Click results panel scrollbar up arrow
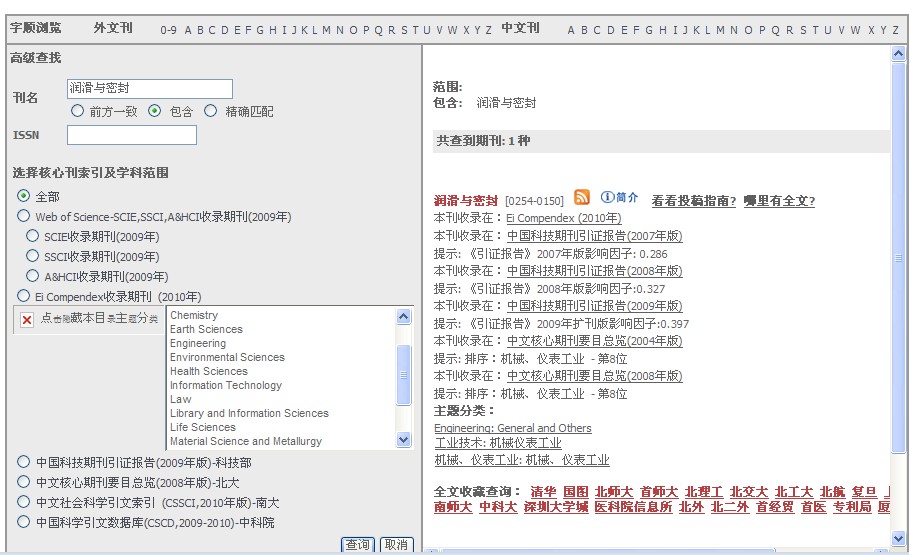 pos(898,54)
